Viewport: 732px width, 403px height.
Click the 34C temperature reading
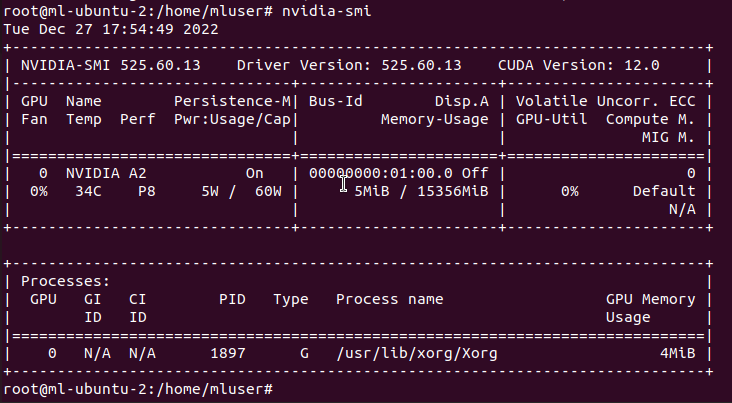pos(88,191)
